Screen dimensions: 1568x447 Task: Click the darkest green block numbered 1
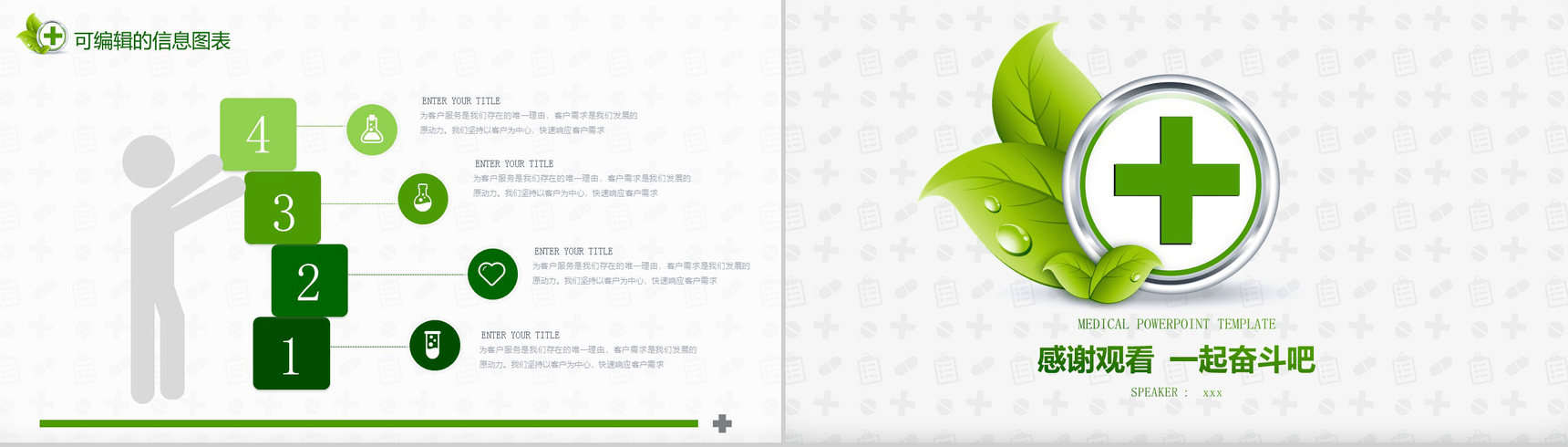click(x=291, y=354)
